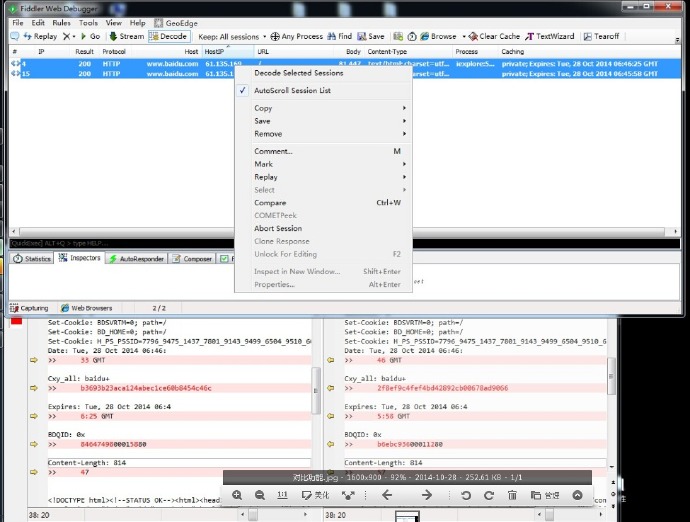Sort by the Protocol column header

pos(114,51)
